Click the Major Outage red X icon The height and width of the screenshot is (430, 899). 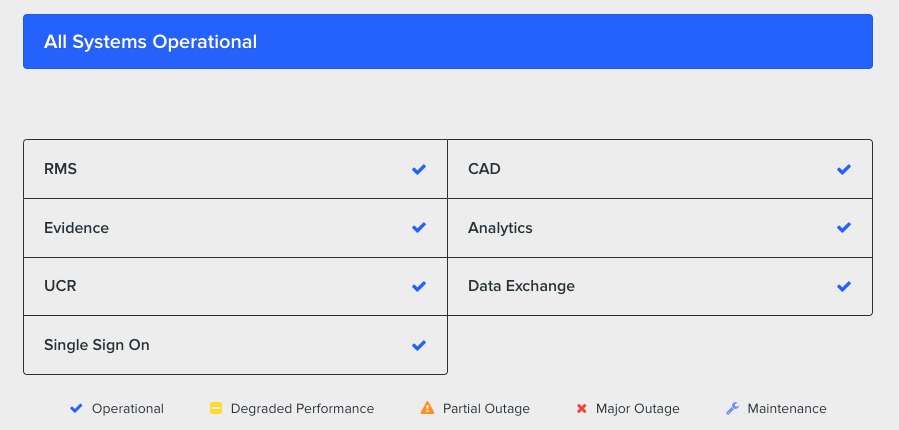(x=581, y=408)
